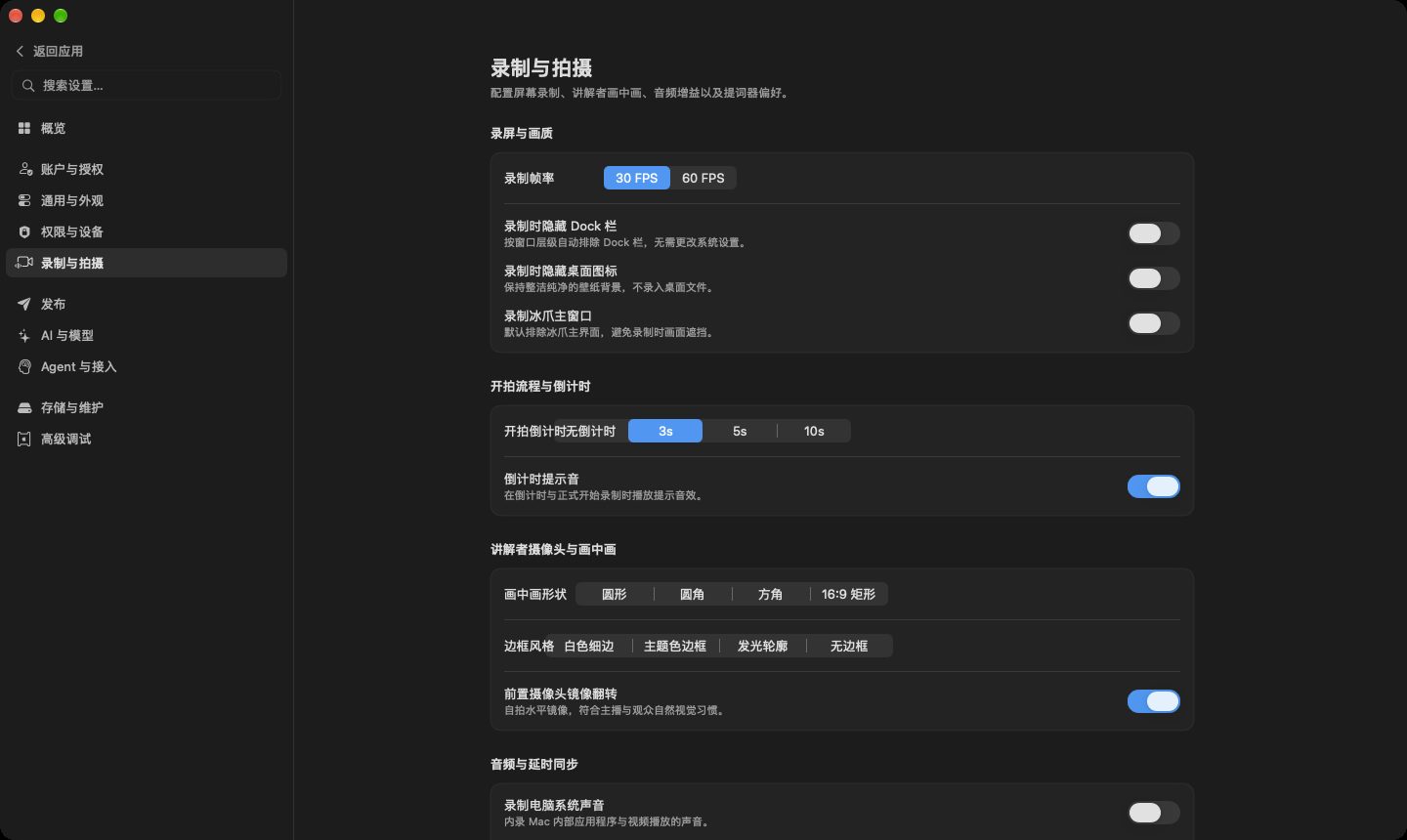Click the green maximize window button
The height and width of the screenshot is (840, 1407).
(x=61, y=16)
